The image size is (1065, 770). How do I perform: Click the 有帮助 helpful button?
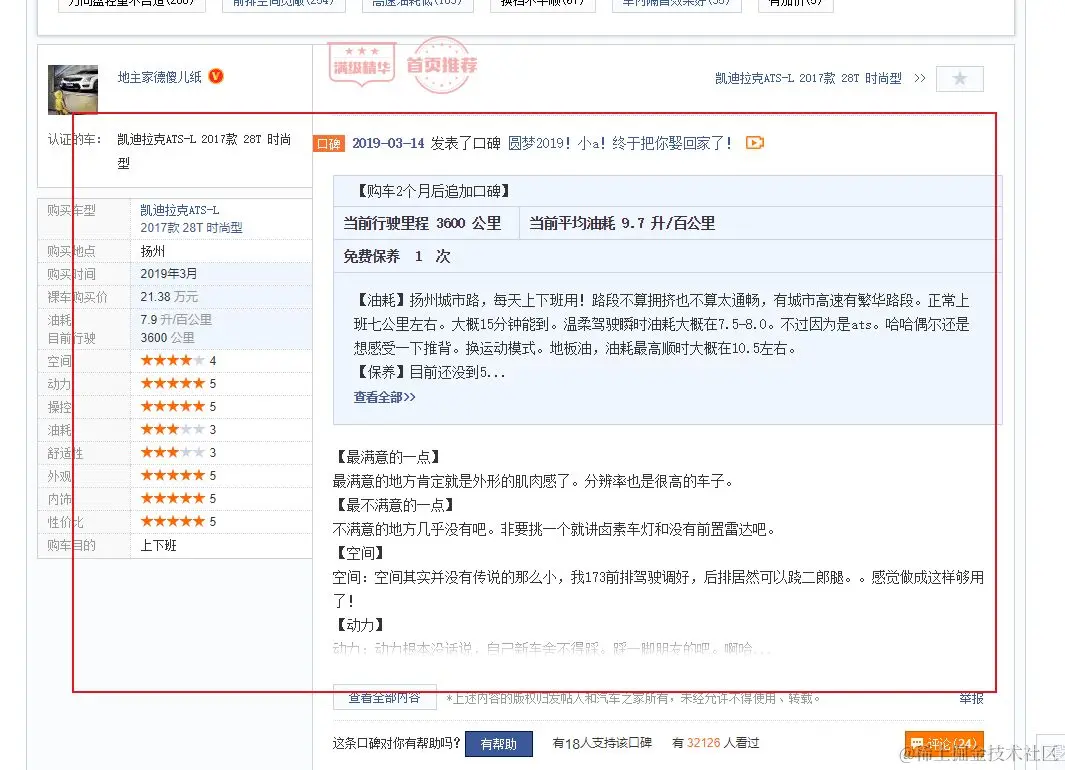(x=499, y=744)
